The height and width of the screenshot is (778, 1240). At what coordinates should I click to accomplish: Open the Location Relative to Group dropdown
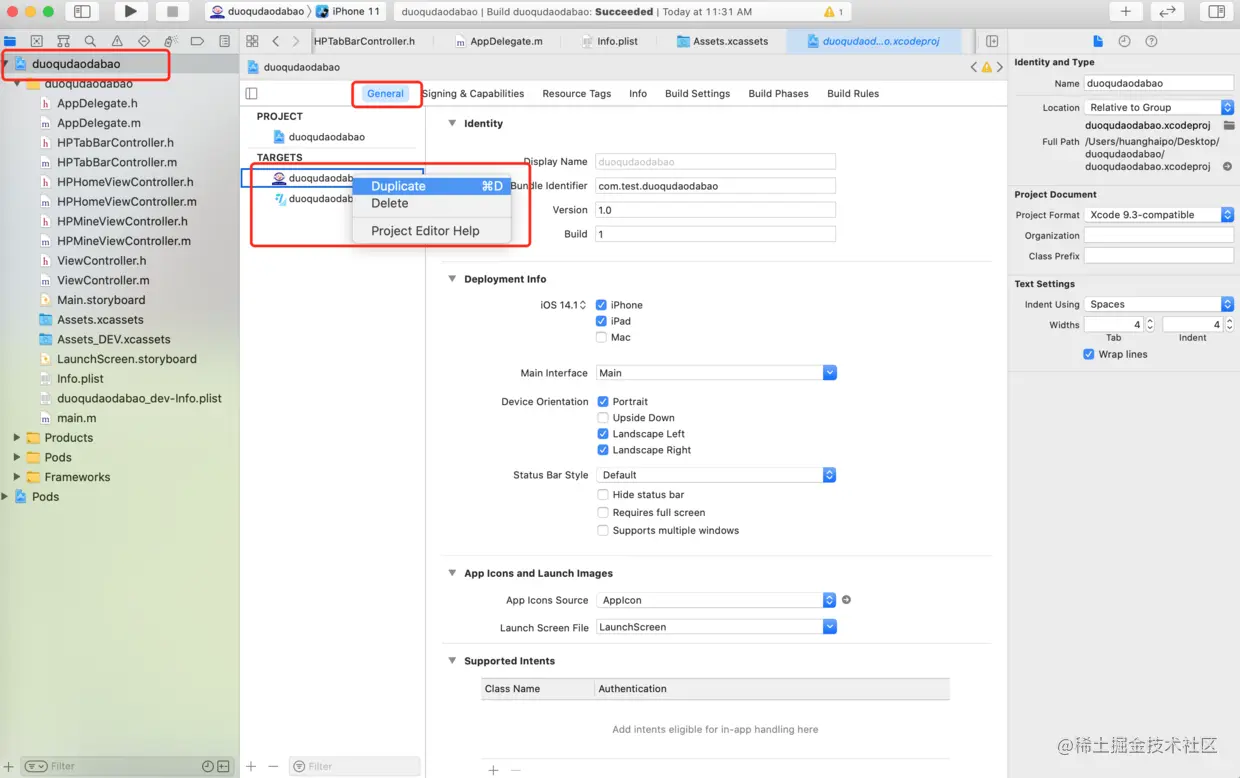click(1159, 107)
